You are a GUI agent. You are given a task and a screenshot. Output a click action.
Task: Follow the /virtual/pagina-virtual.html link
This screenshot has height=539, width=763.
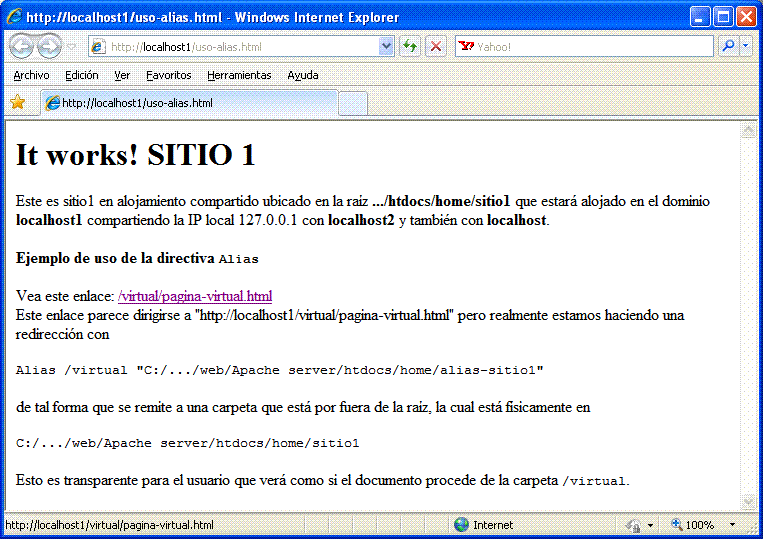(195, 296)
